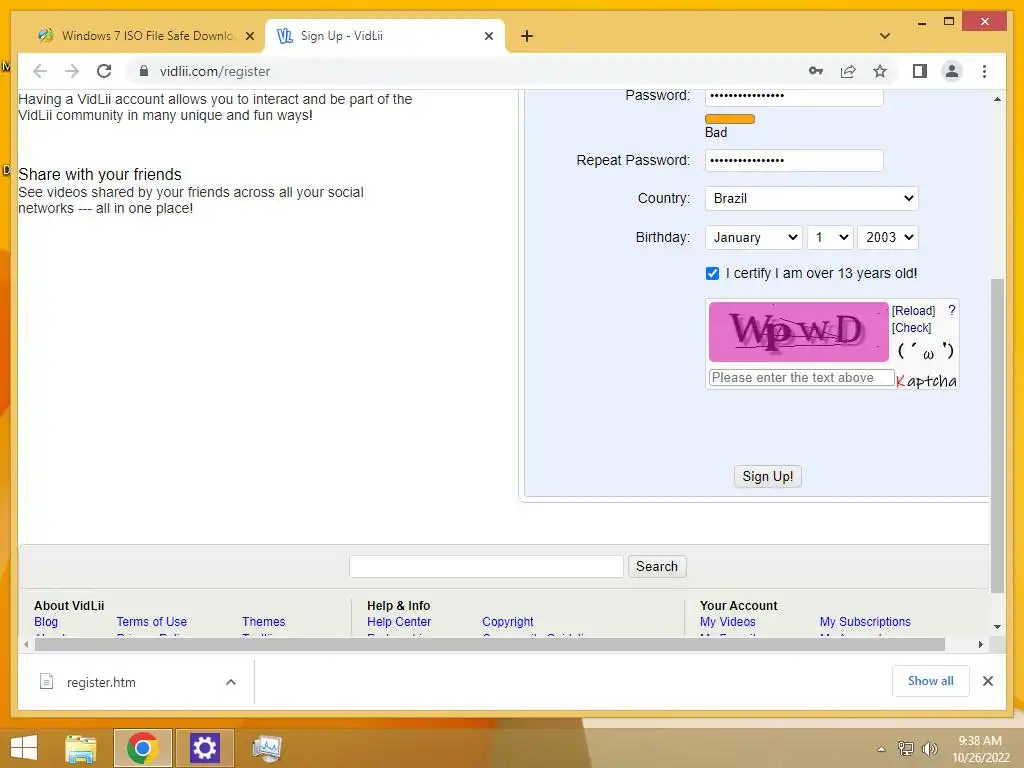1024x768 pixels.
Task: Click the network tray icon
Action: (906, 749)
